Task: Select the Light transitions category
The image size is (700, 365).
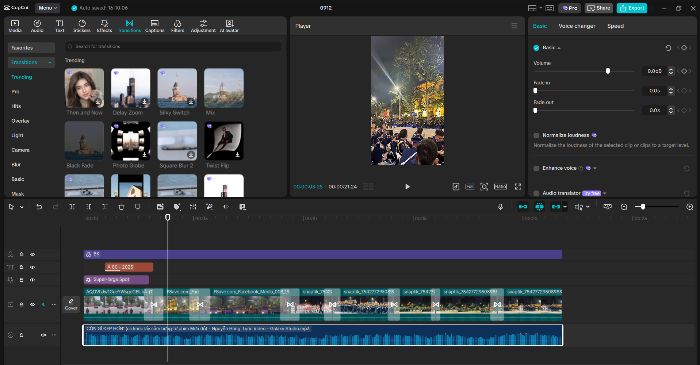Action: pyautogui.click(x=17, y=135)
